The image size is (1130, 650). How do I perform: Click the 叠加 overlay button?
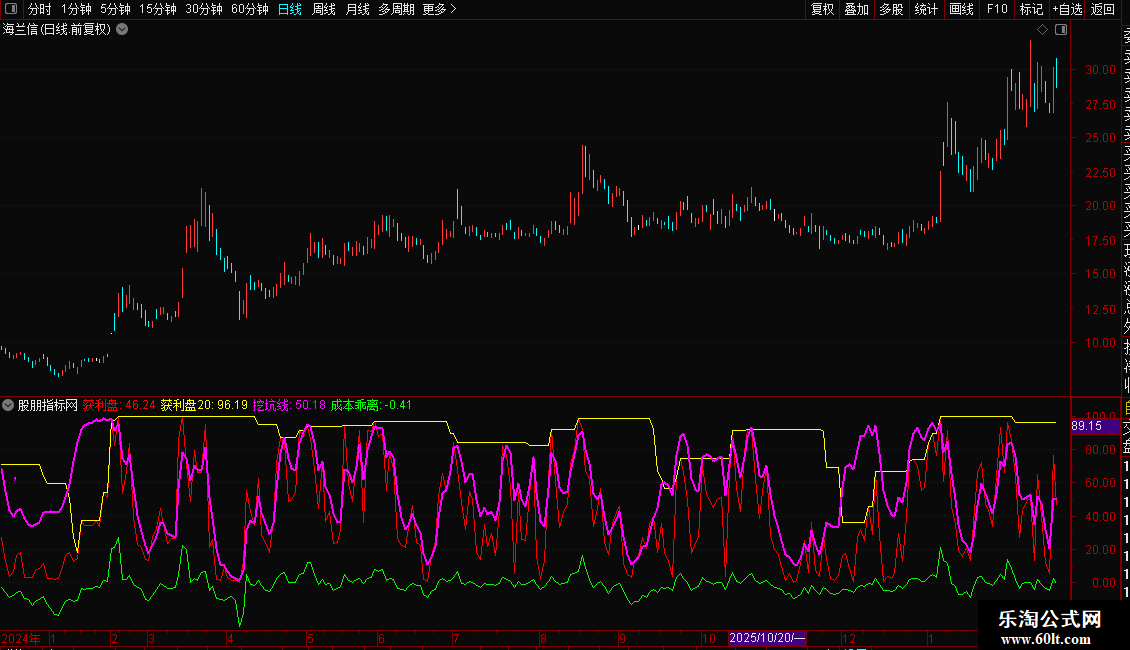pyautogui.click(x=857, y=9)
